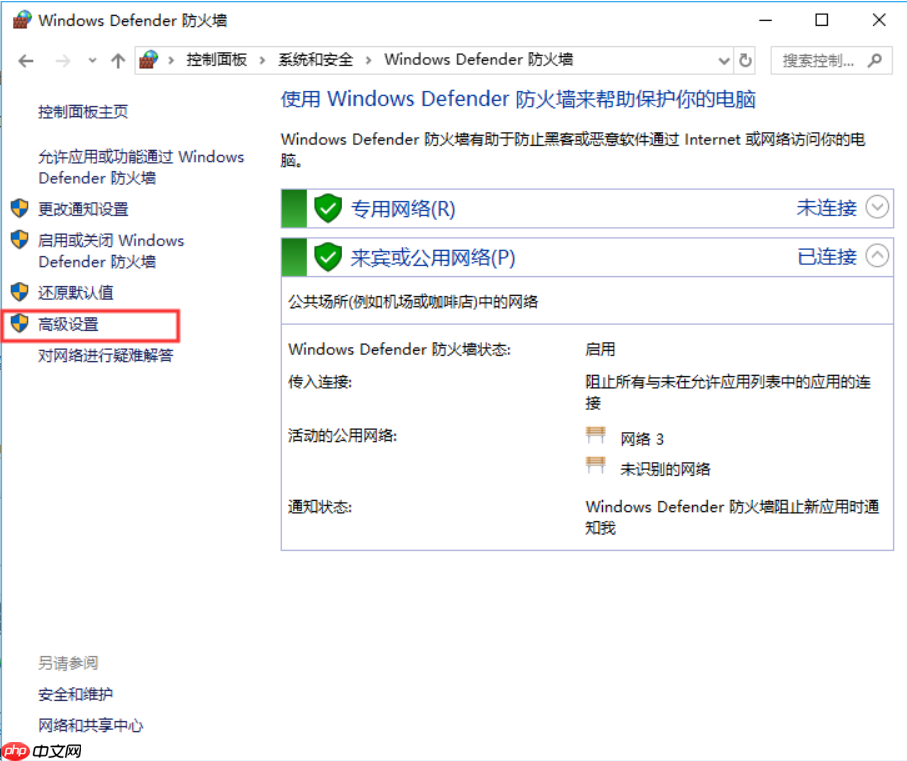Expand the arrow after 系统和安全 breadcrumb

(368, 60)
